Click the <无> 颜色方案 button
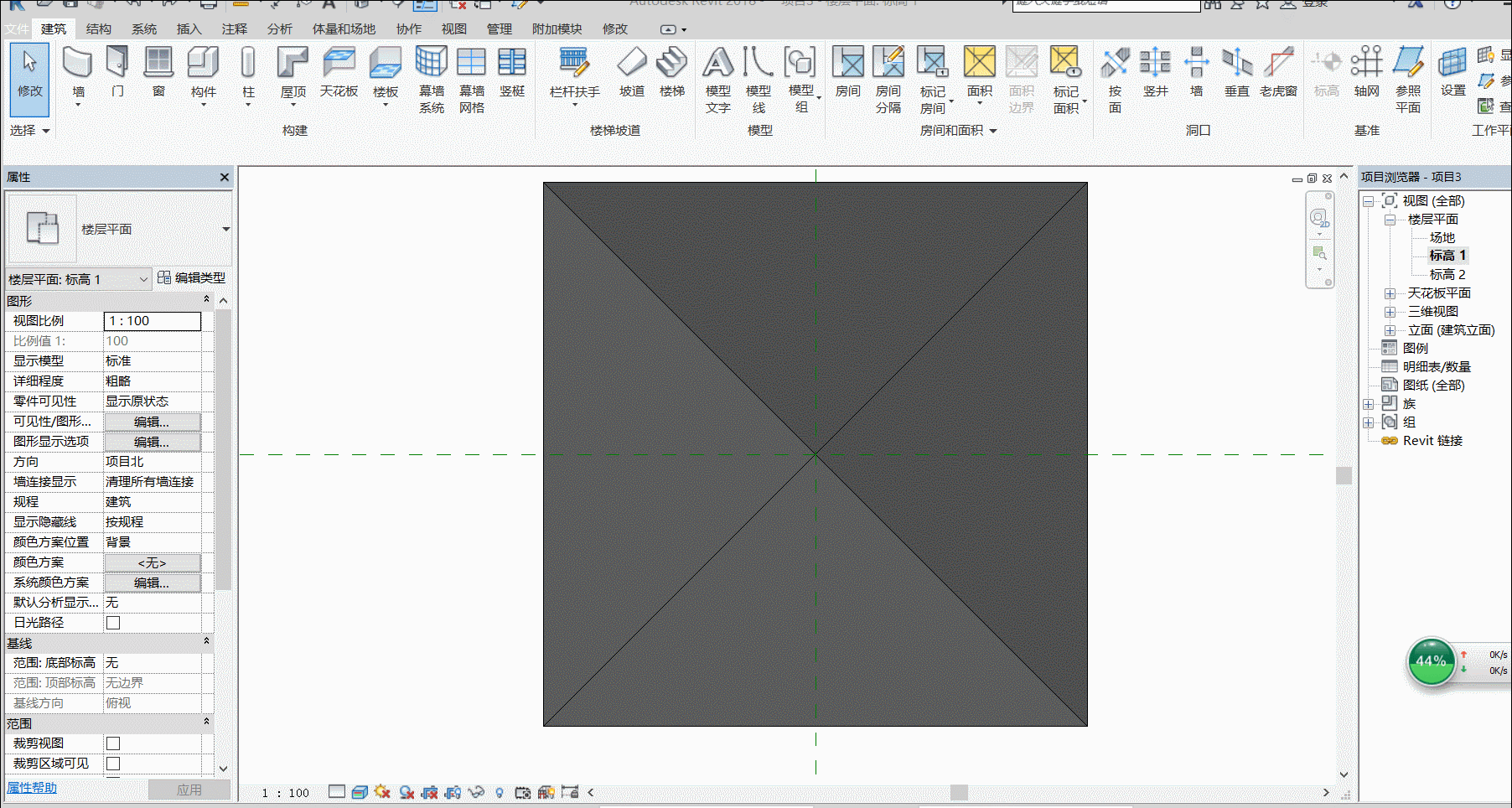Image resolution: width=1512 pixels, height=808 pixels. coord(152,562)
